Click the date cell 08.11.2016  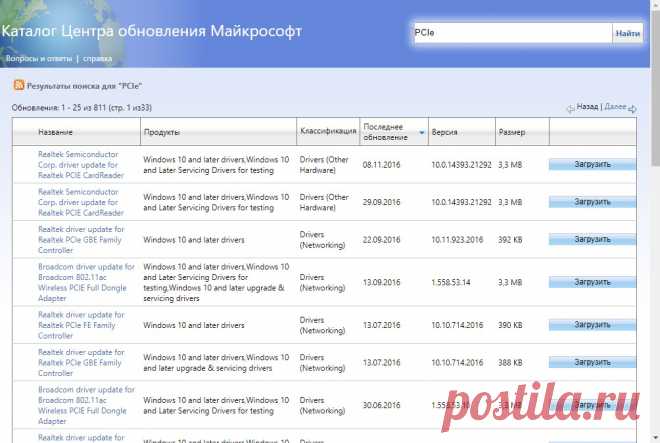pyautogui.click(x=381, y=165)
